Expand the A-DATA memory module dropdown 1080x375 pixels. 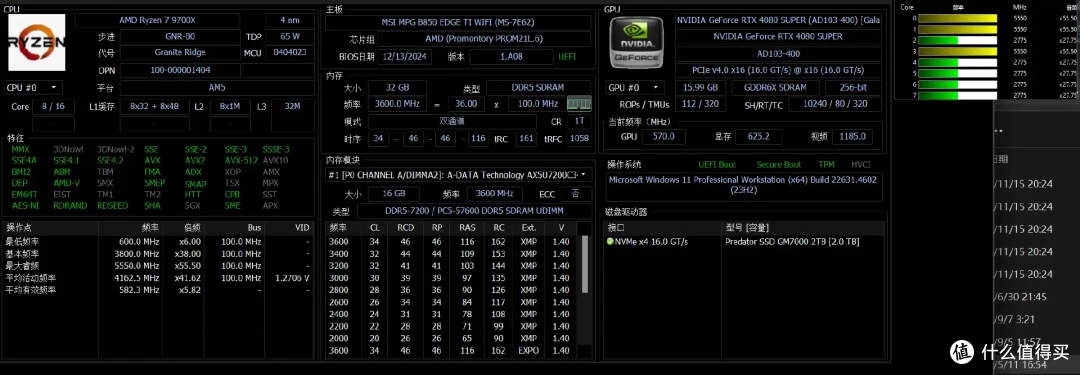pyautogui.click(x=459, y=174)
